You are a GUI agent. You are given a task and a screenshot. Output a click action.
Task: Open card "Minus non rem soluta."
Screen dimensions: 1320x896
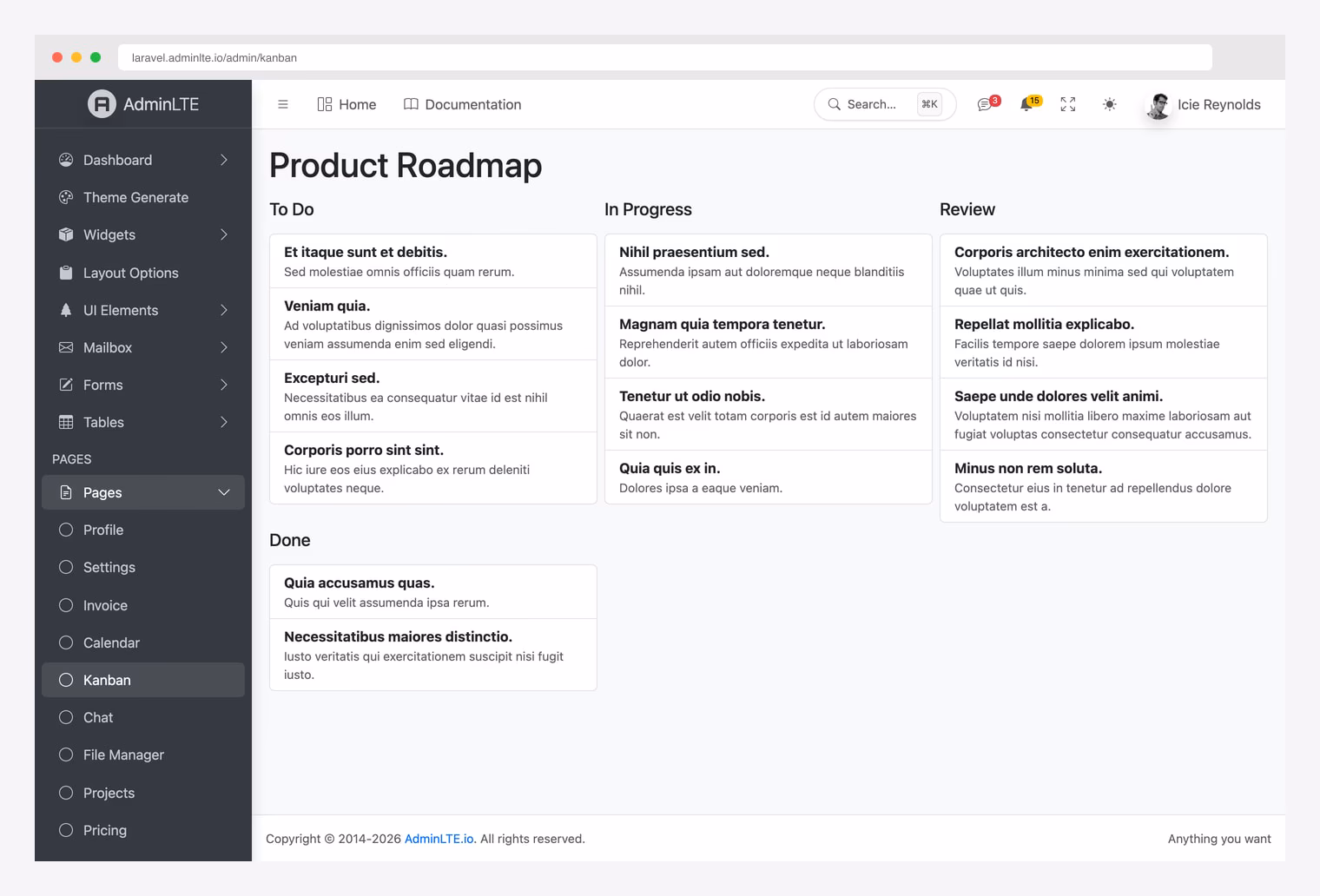pos(1104,486)
